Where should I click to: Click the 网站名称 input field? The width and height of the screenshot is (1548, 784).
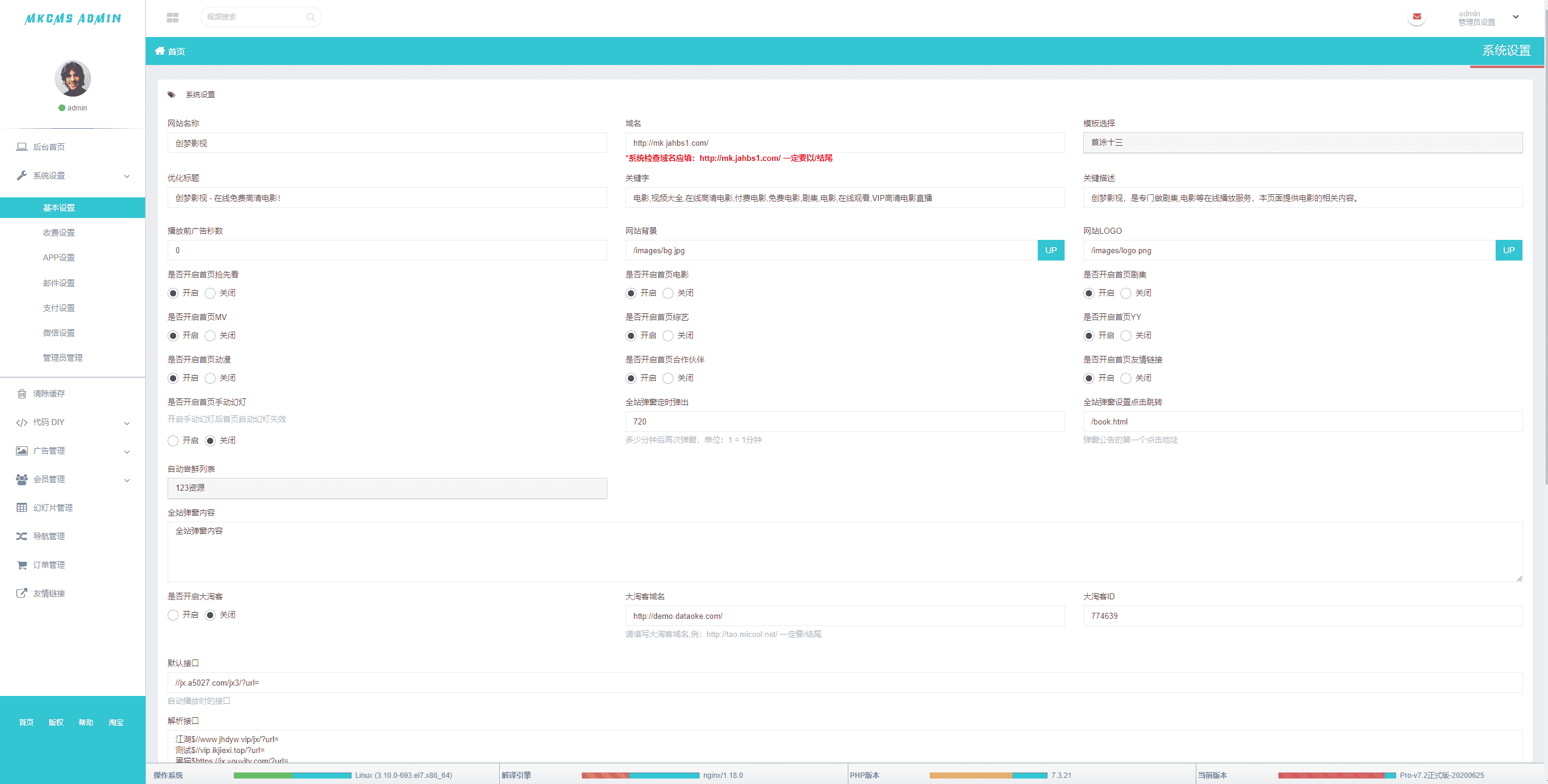[387, 143]
